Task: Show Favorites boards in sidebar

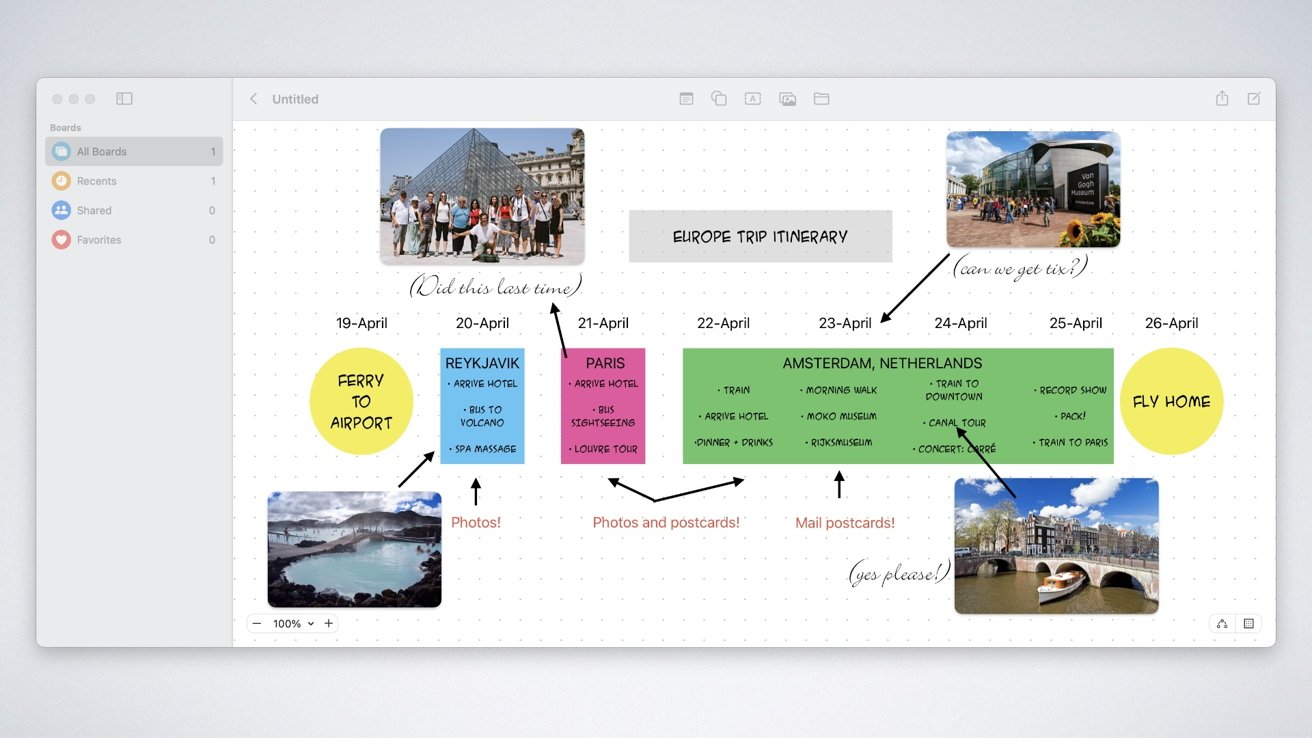Action: pyautogui.click(x=134, y=240)
